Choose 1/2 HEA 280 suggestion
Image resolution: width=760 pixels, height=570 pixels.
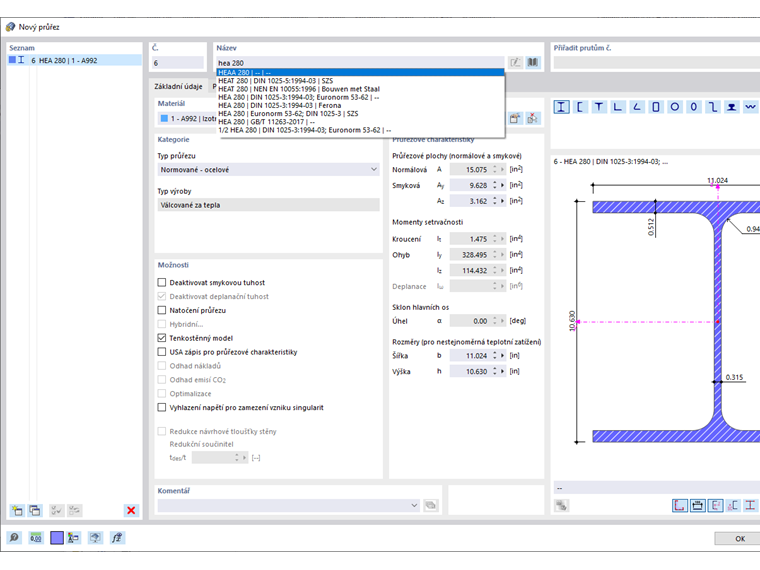361,130
